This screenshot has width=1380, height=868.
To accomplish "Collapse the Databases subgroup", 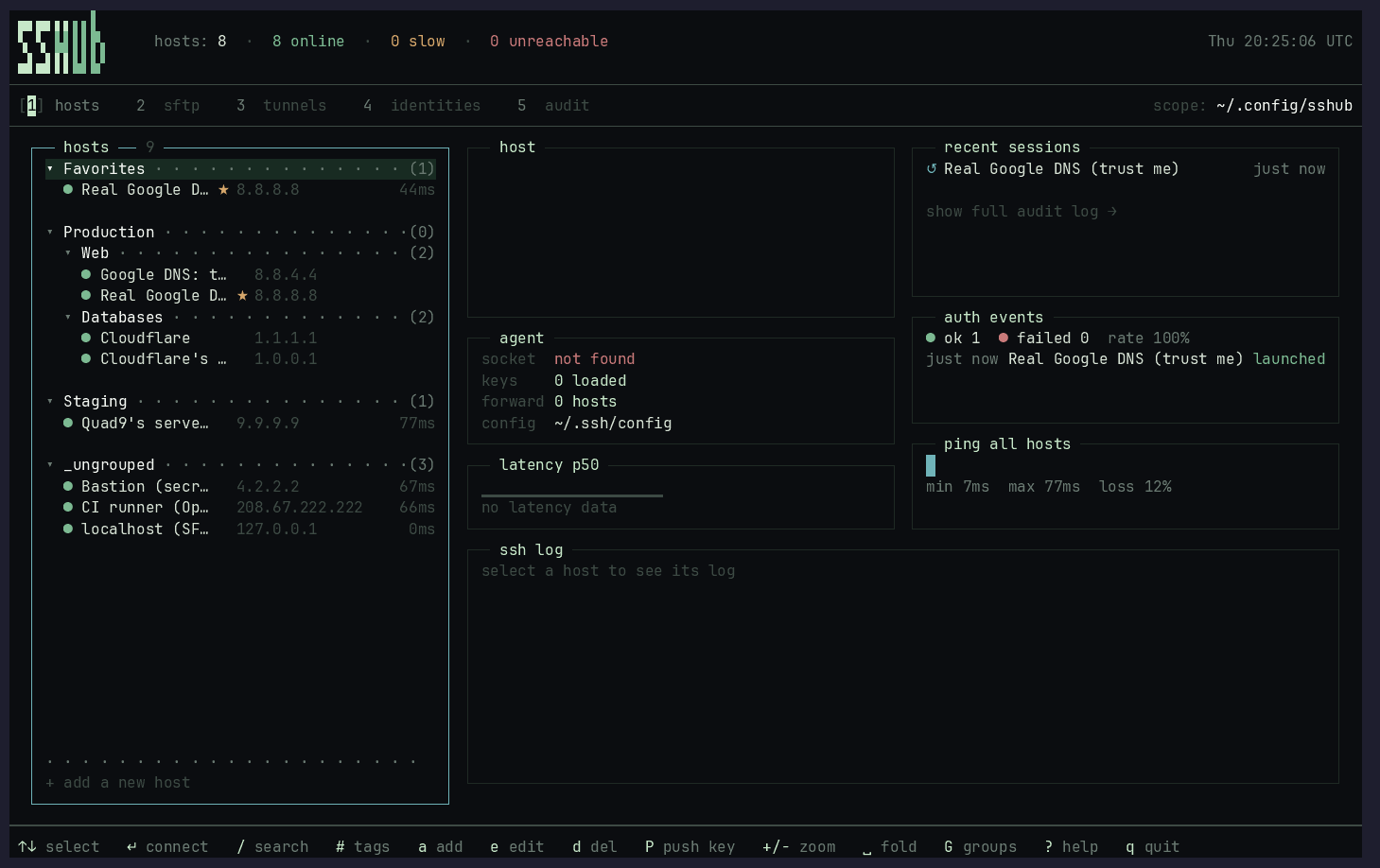I will point(68,318).
